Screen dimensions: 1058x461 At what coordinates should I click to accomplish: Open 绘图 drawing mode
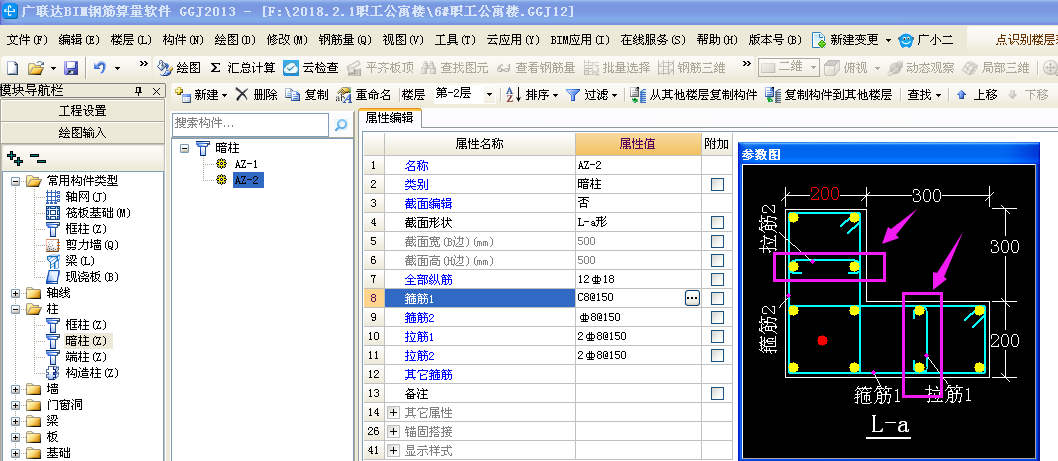click(x=179, y=67)
